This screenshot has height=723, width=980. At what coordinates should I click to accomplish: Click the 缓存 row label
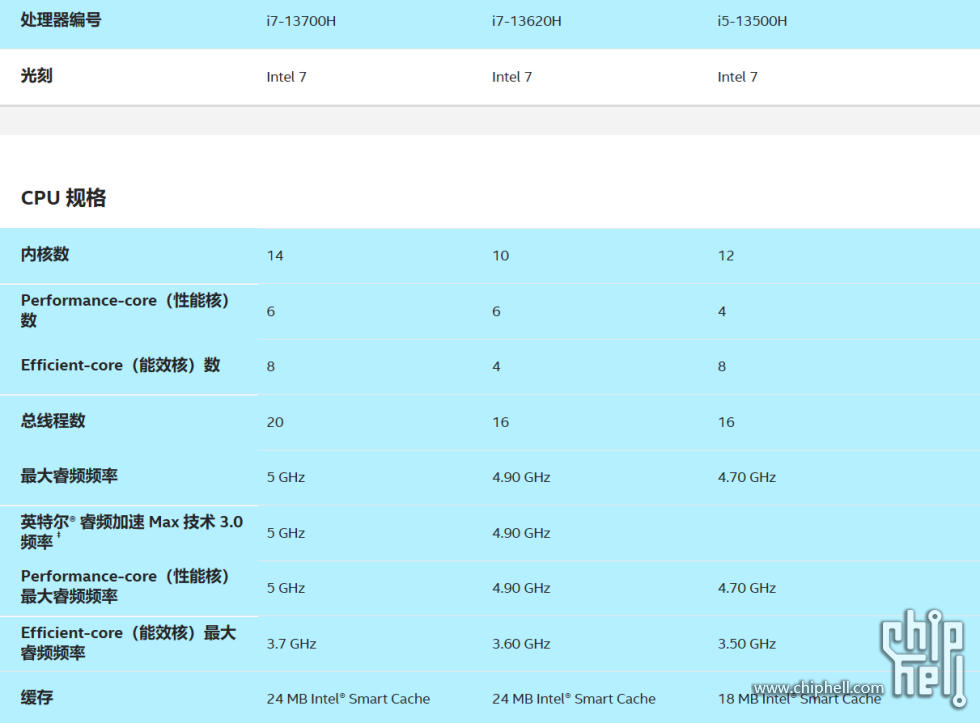[36, 697]
